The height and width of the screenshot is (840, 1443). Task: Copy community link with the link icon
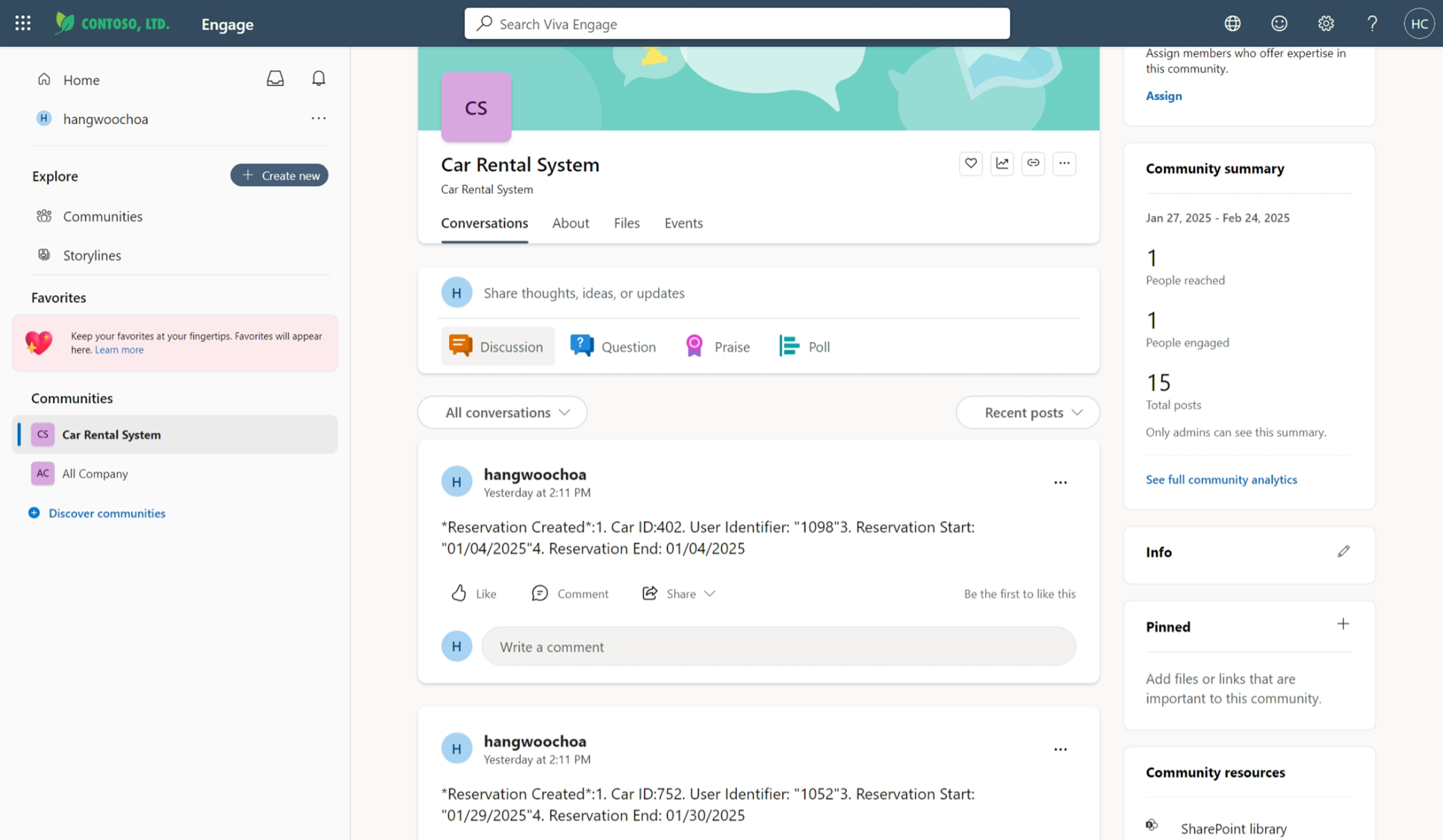[x=1033, y=163]
